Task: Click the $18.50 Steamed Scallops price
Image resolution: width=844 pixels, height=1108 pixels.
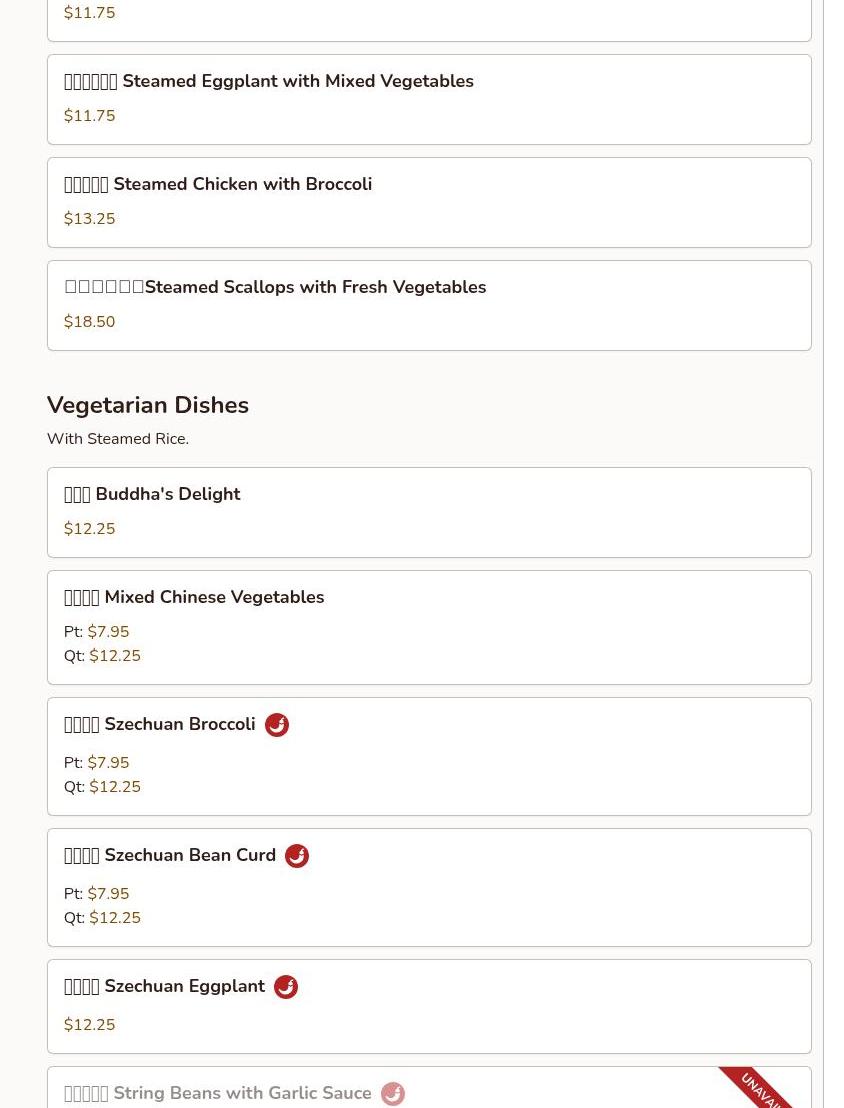Action: (90, 322)
